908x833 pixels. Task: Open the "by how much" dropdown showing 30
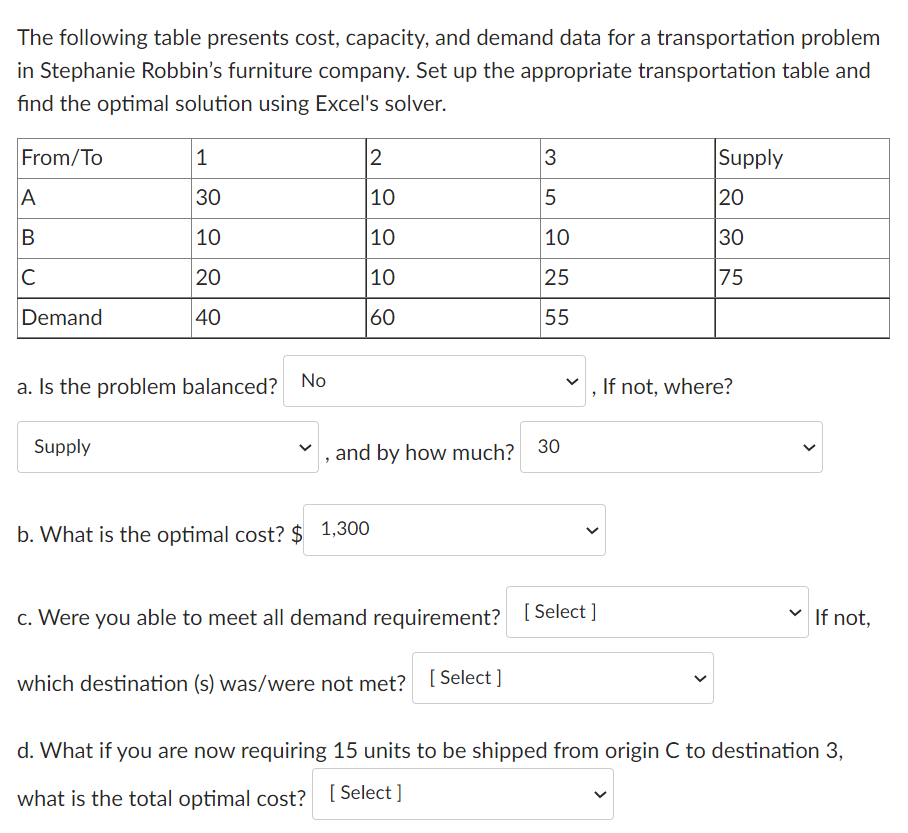tap(671, 447)
